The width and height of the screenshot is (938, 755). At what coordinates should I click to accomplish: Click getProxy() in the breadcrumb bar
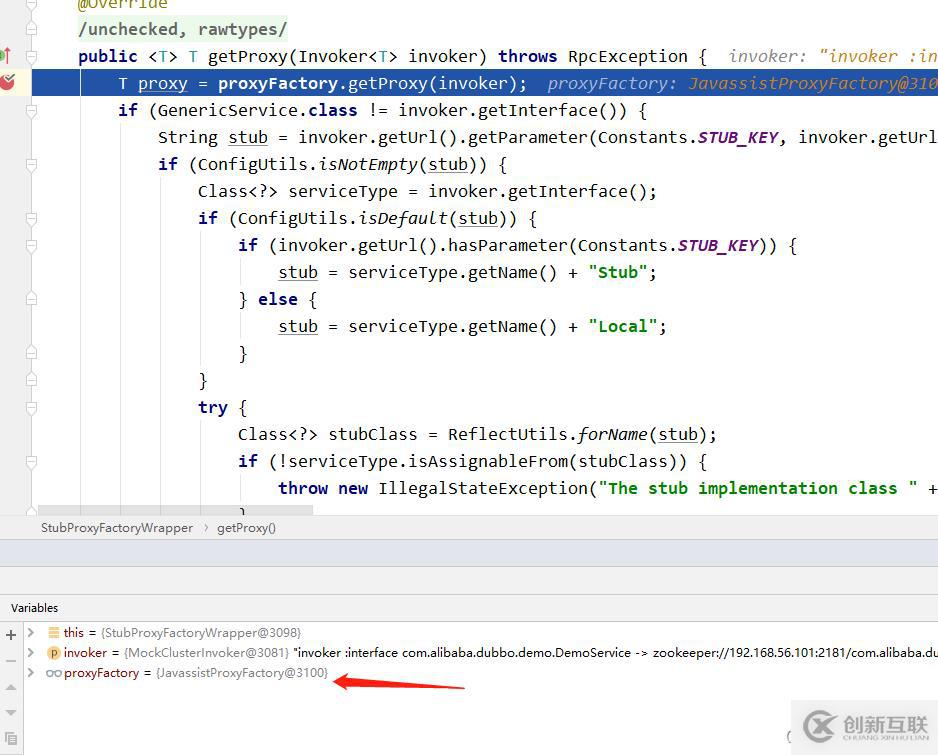(x=246, y=527)
